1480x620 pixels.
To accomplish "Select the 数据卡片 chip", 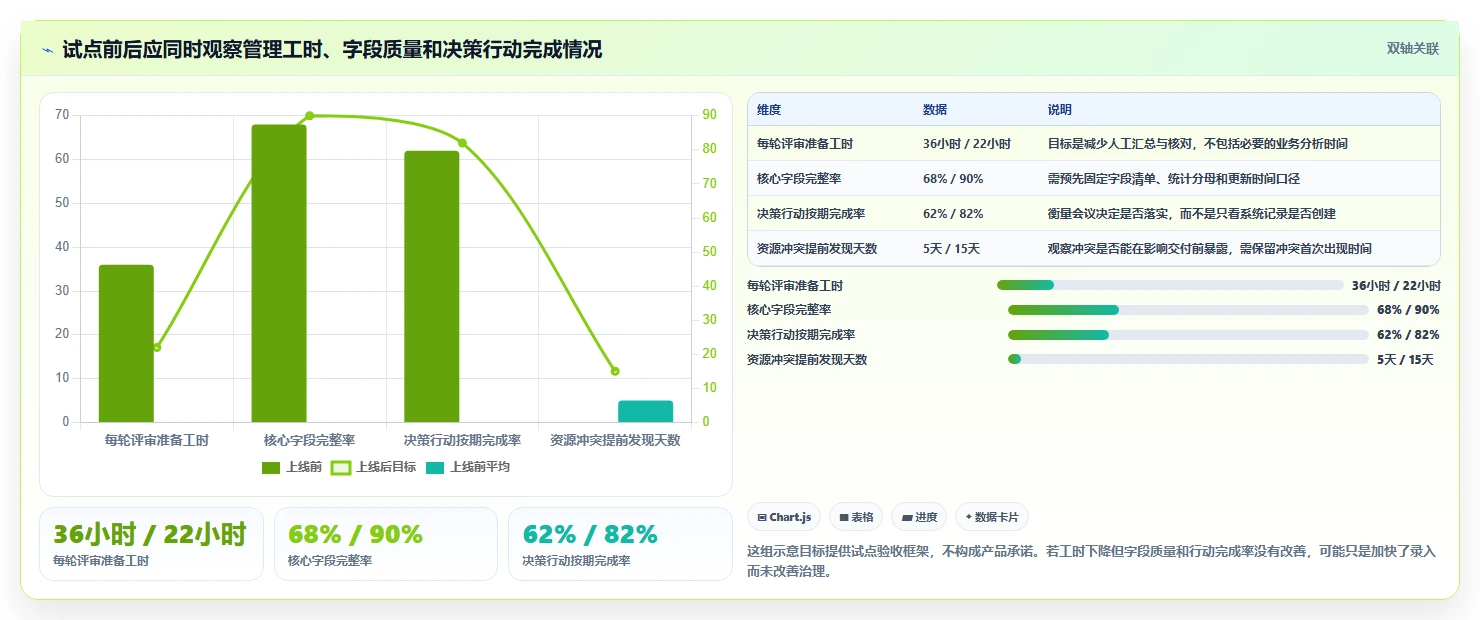I will pyautogui.click(x=992, y=517).
